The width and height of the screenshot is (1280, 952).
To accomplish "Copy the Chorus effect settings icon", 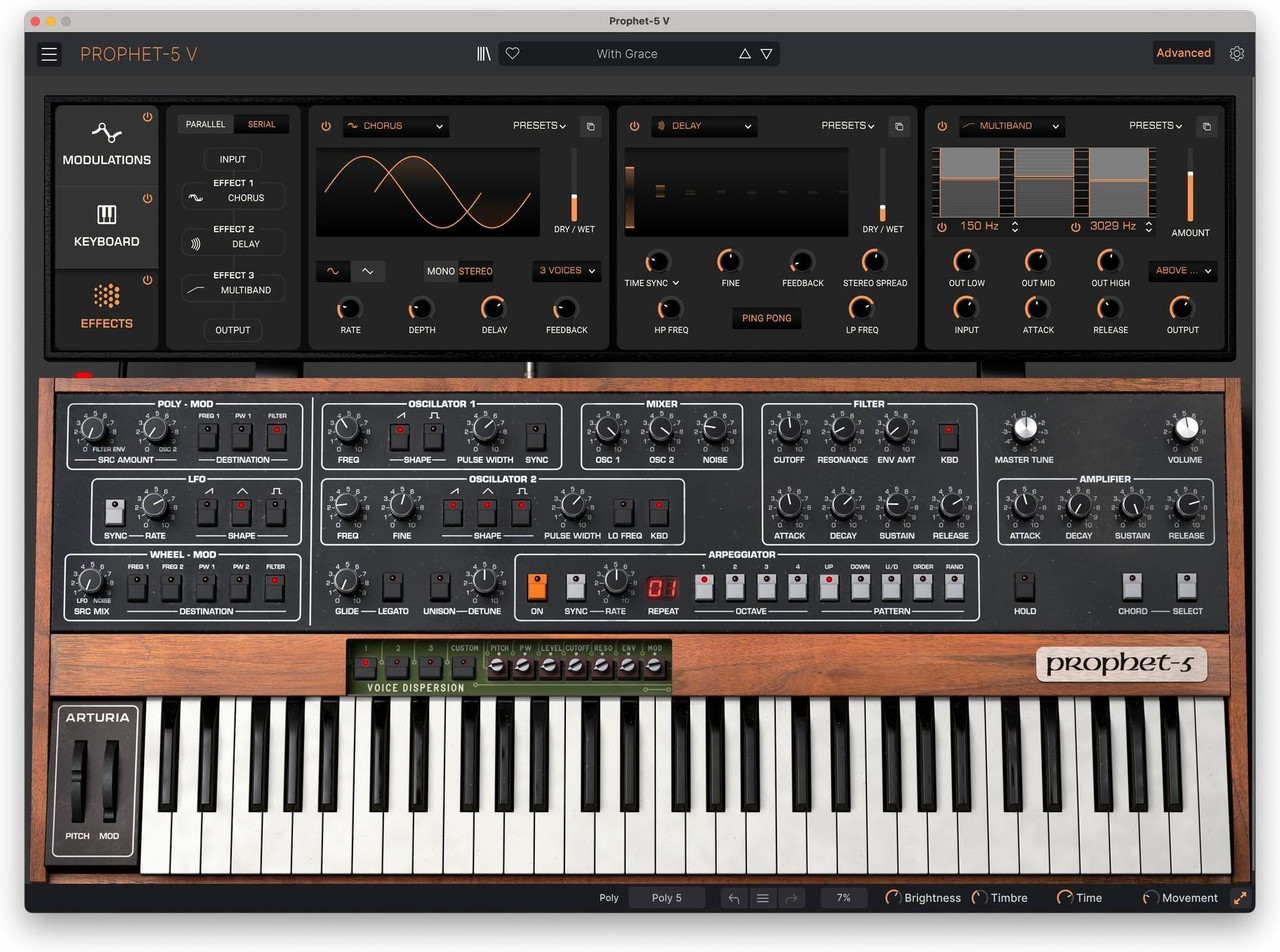I will tap(590, 127).
